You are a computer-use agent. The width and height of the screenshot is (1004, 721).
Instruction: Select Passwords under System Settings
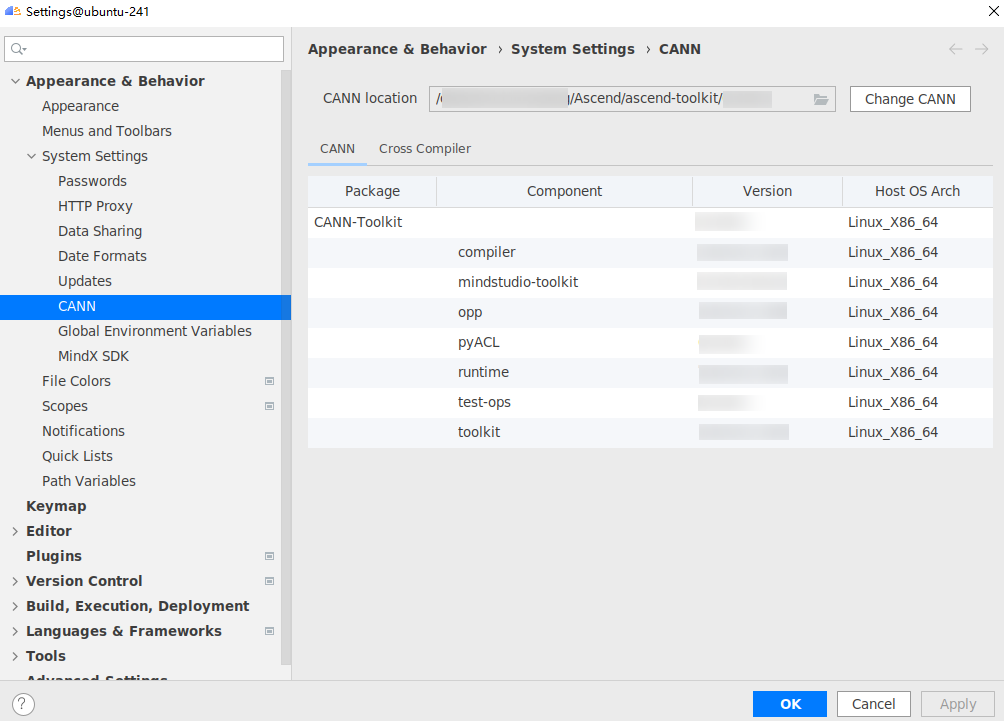point(92,181)
